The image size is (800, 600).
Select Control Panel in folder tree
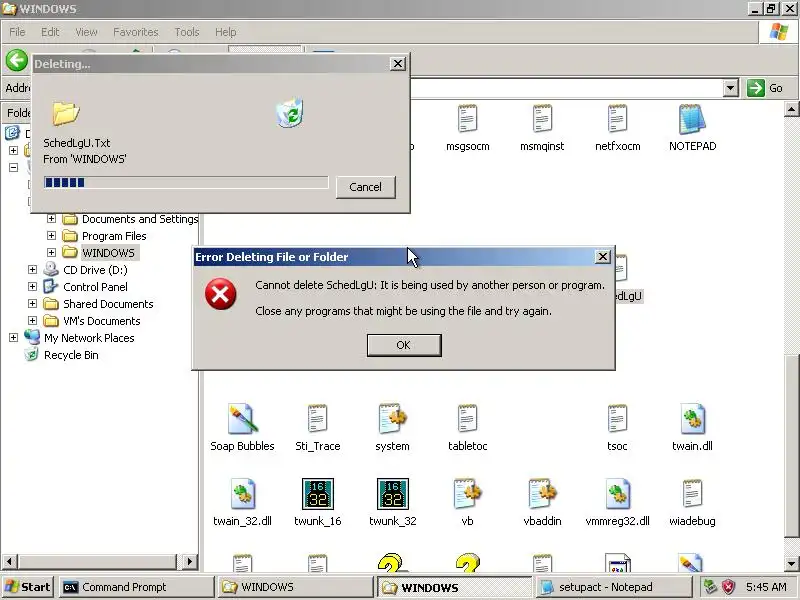pos(95,287)
